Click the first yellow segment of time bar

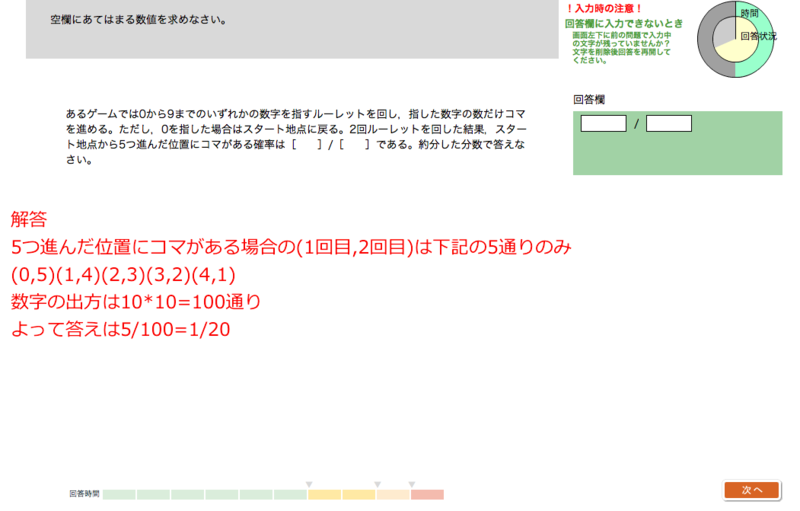[324, 494]
